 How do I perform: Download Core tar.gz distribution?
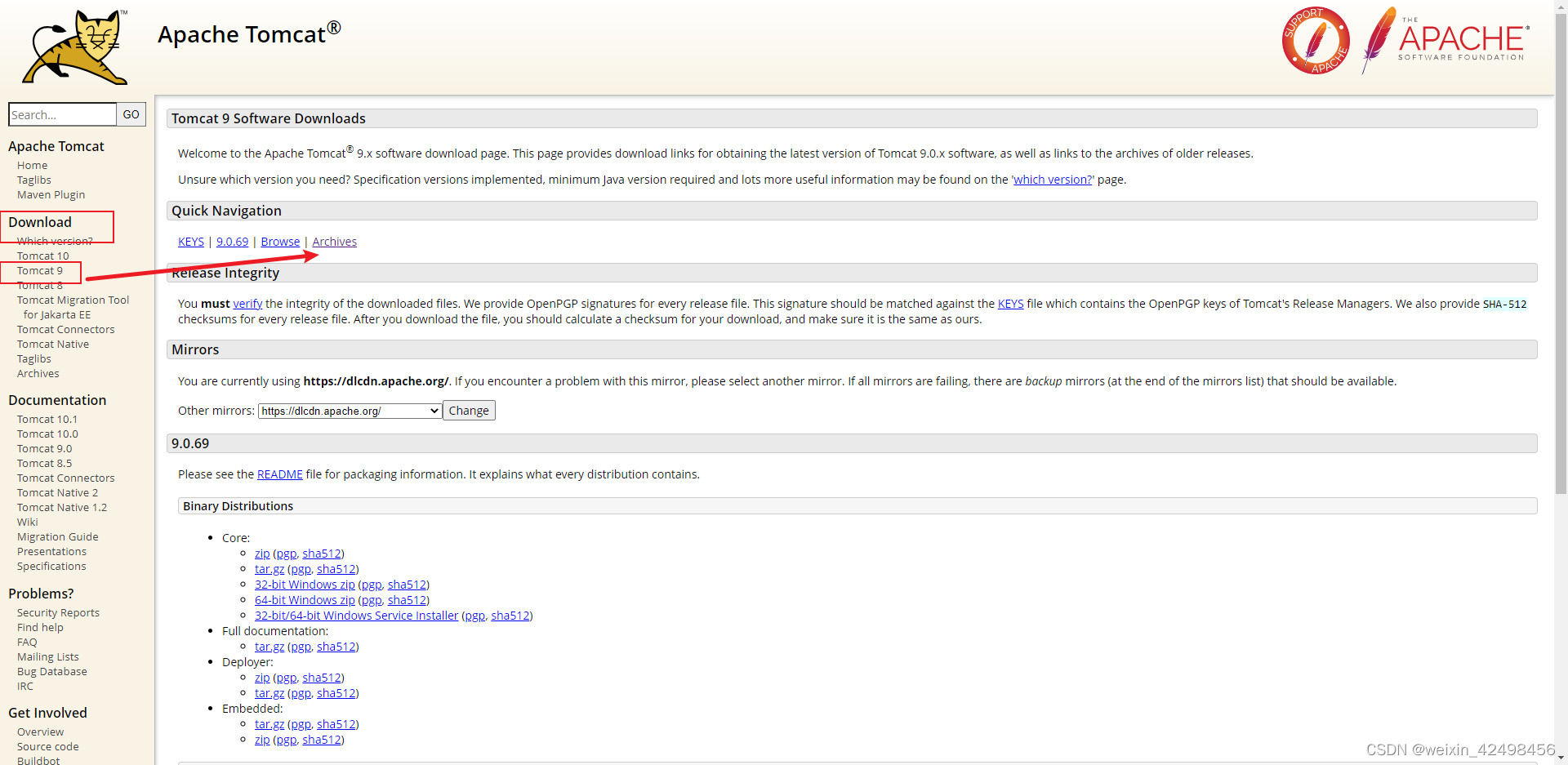tap(269, 569)
